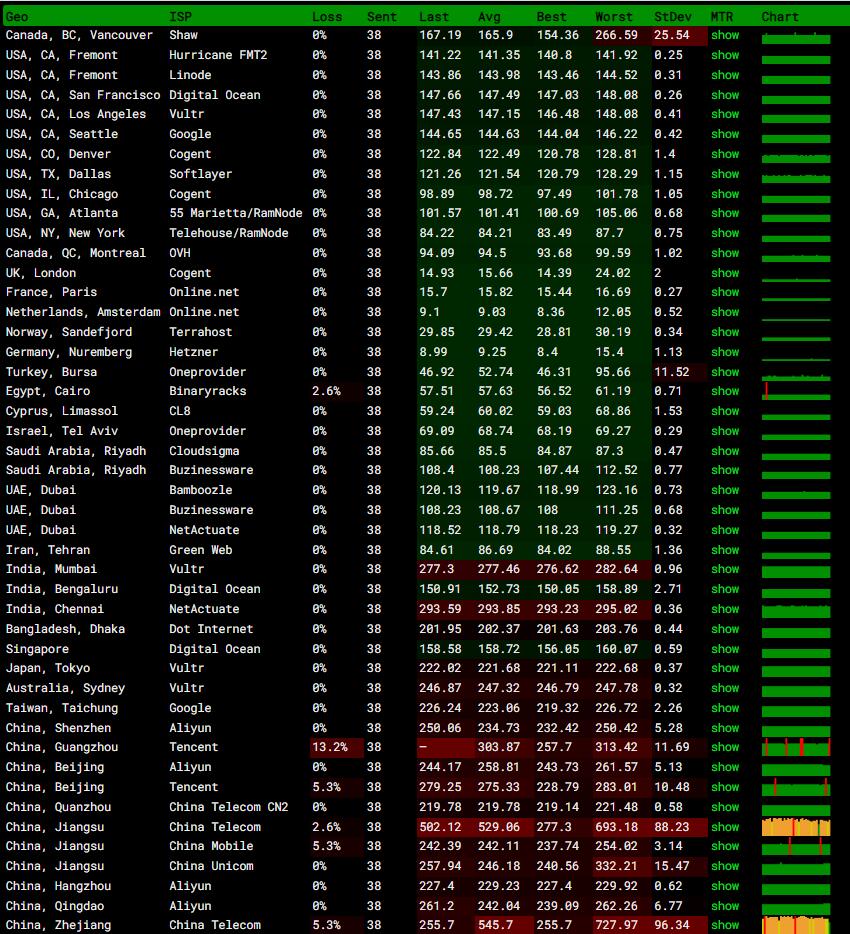Click the Geo column header
Screen dimensions: 850x934
click(17, 17)
